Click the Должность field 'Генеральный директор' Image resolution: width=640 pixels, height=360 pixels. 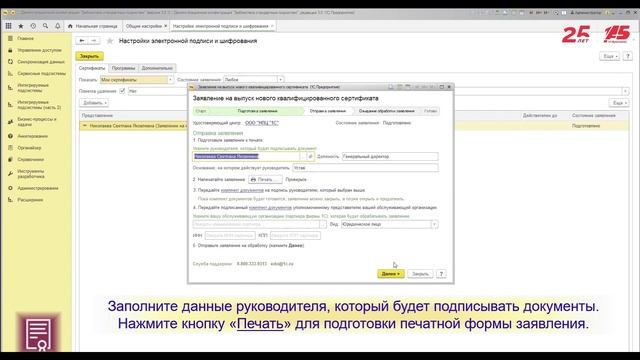point(390,156)
